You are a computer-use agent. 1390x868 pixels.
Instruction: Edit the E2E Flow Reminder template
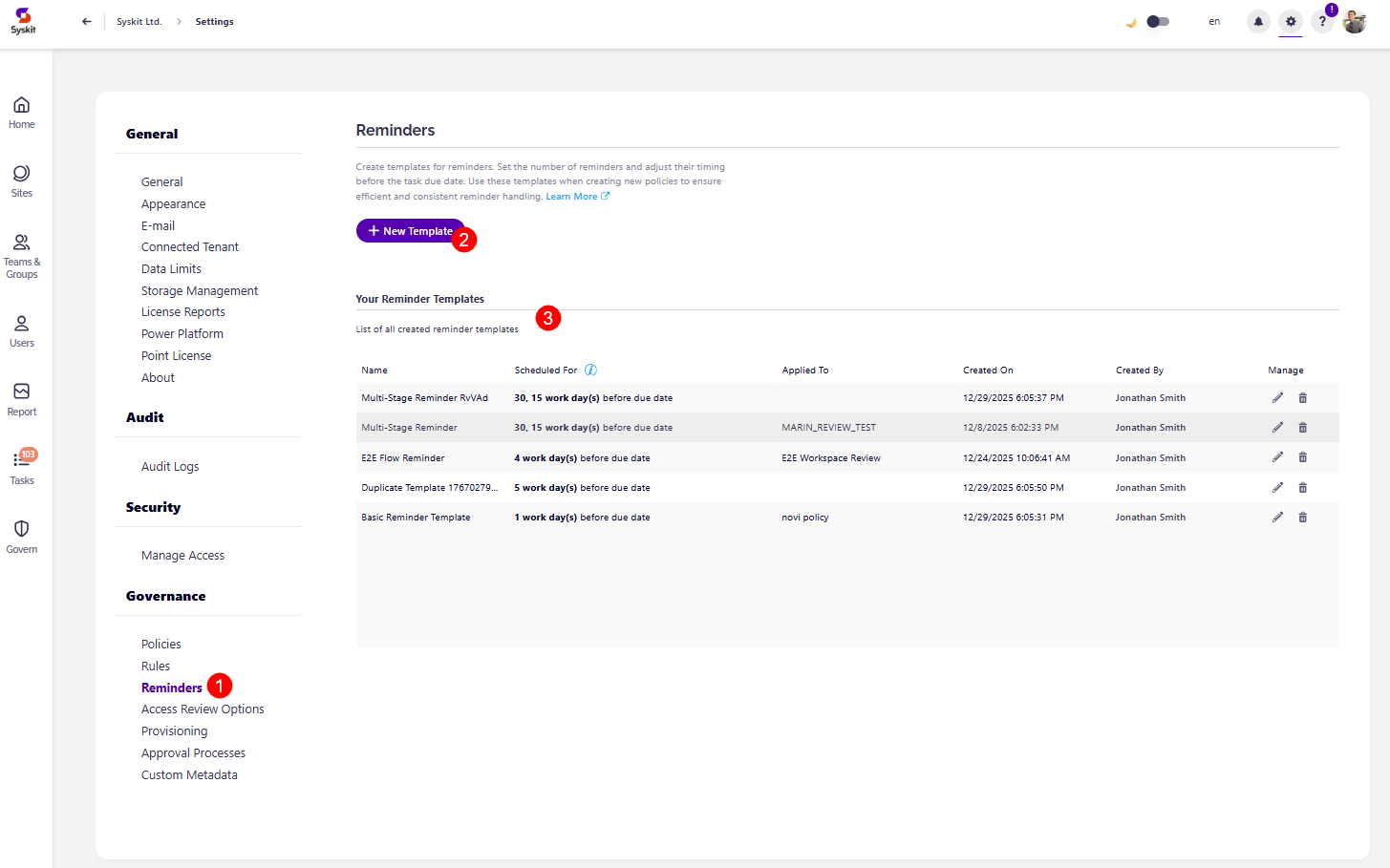click(x=1277, y=457)
